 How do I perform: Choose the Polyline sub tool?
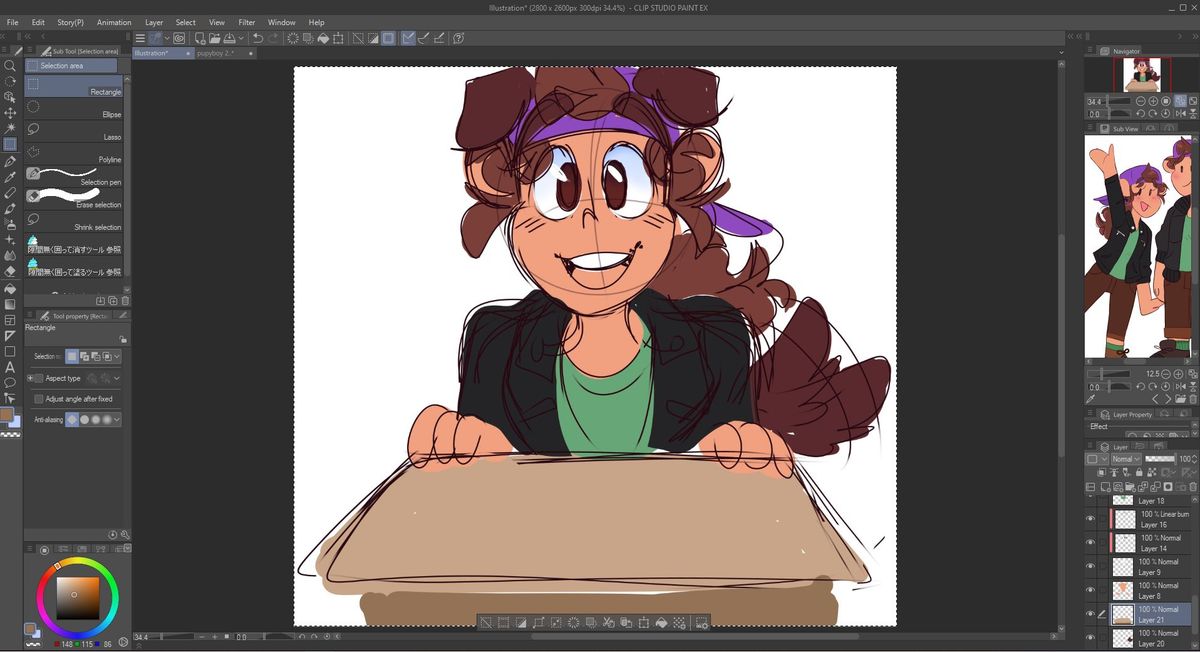74,154
